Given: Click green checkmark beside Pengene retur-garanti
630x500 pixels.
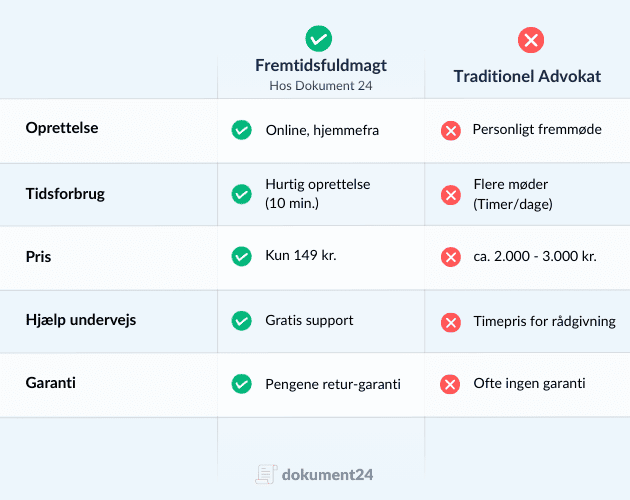Looking at the screenshot, I should pos(241,384).
